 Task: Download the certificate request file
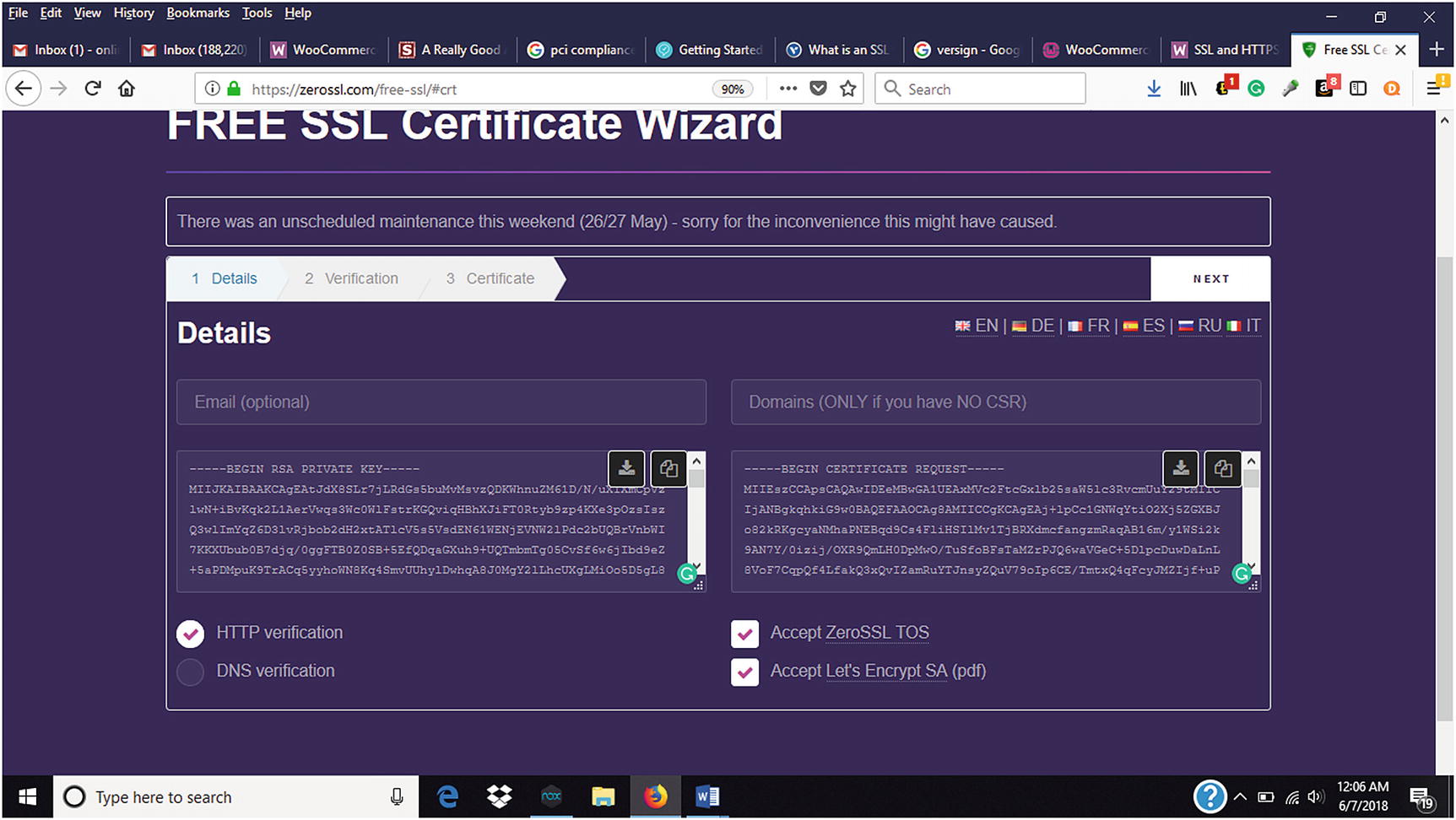tap(1181, 468)
